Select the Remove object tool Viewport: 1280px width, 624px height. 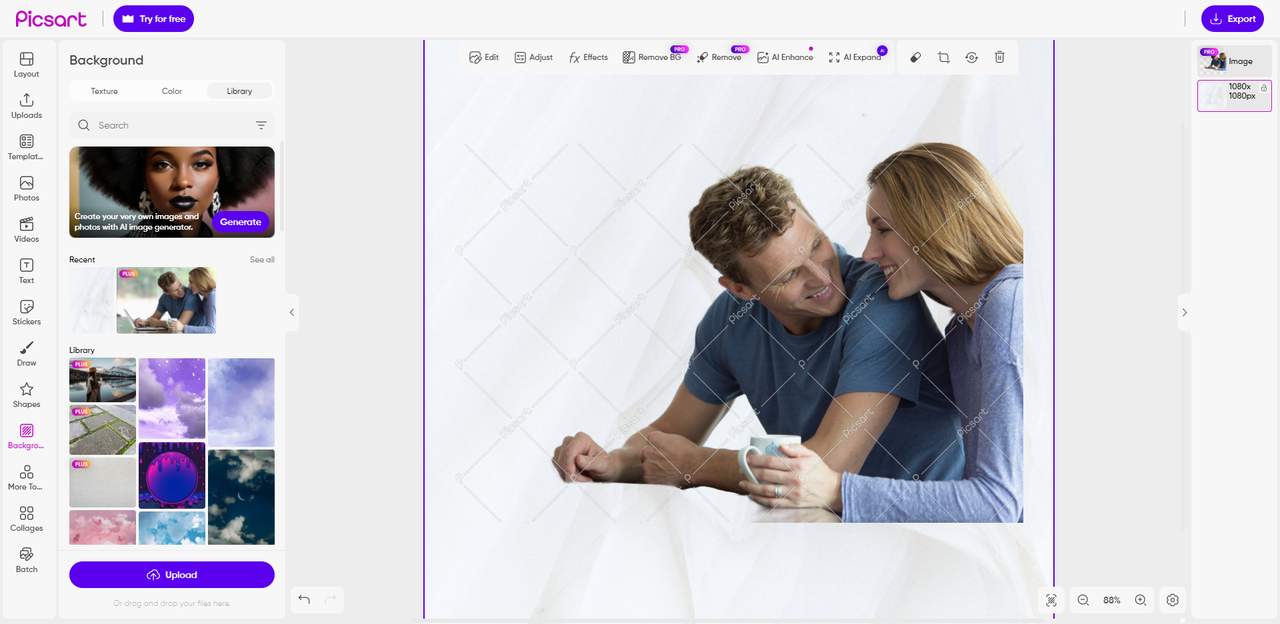(x=719, y=57)
